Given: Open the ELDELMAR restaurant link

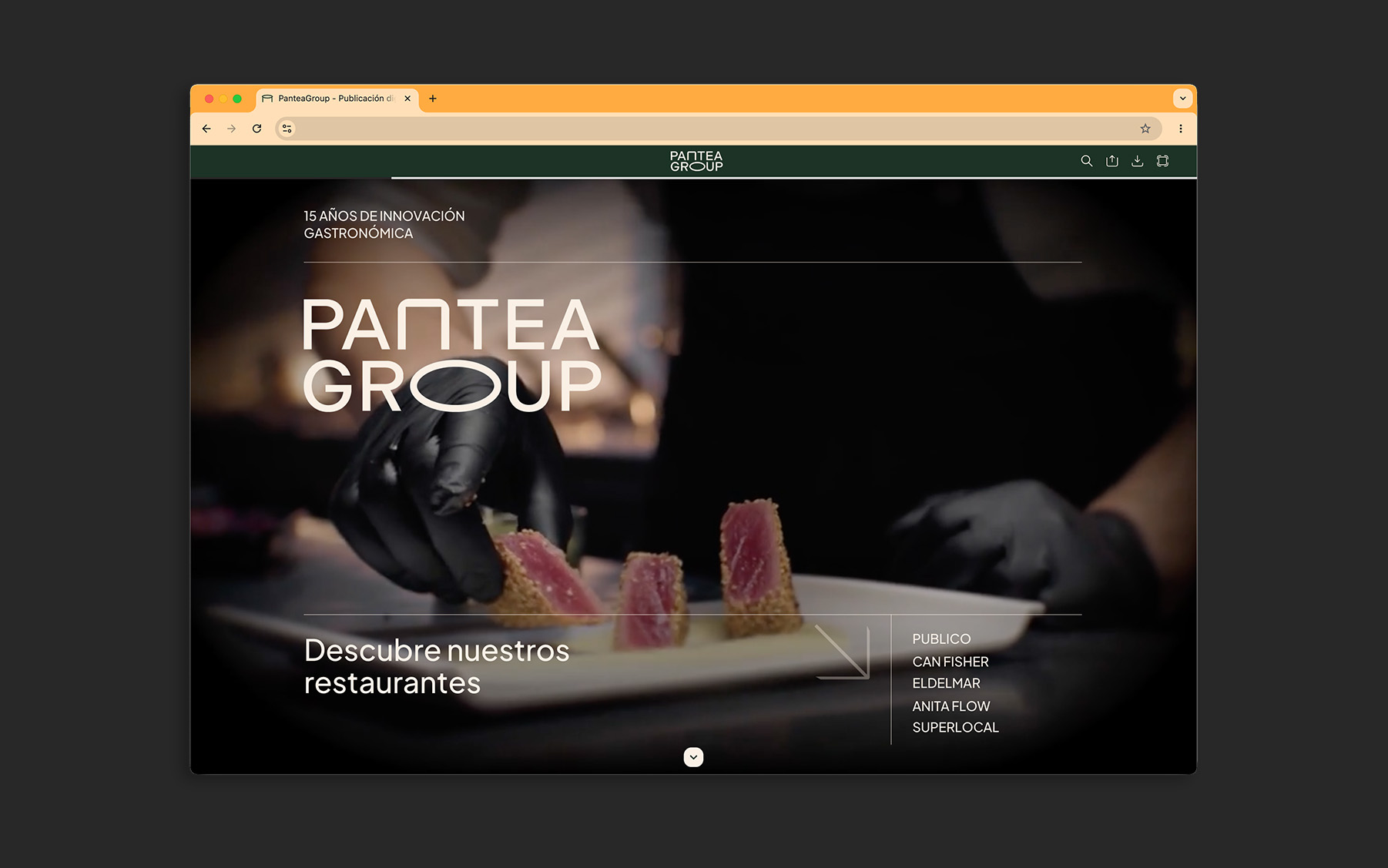Looking at the screenshot, I should click(946, 683).
